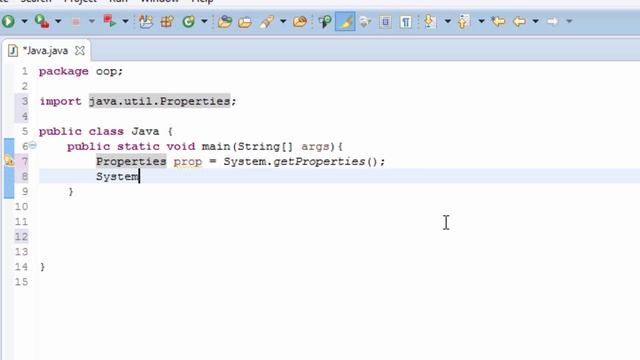This screenshot has width=640, height=360.
Task: Click the 'prop' variable on line 7
Action: (x=188, y=162)
